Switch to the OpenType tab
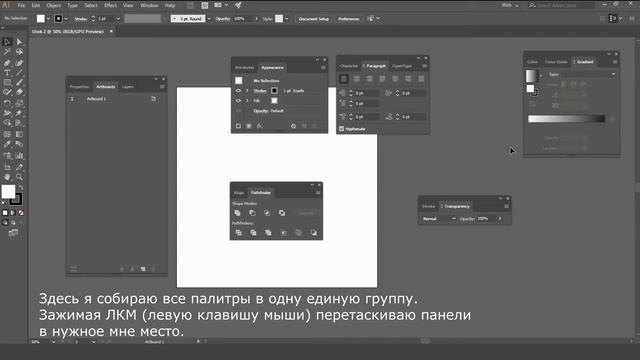640x360 pixels. (x=402, y=66)
